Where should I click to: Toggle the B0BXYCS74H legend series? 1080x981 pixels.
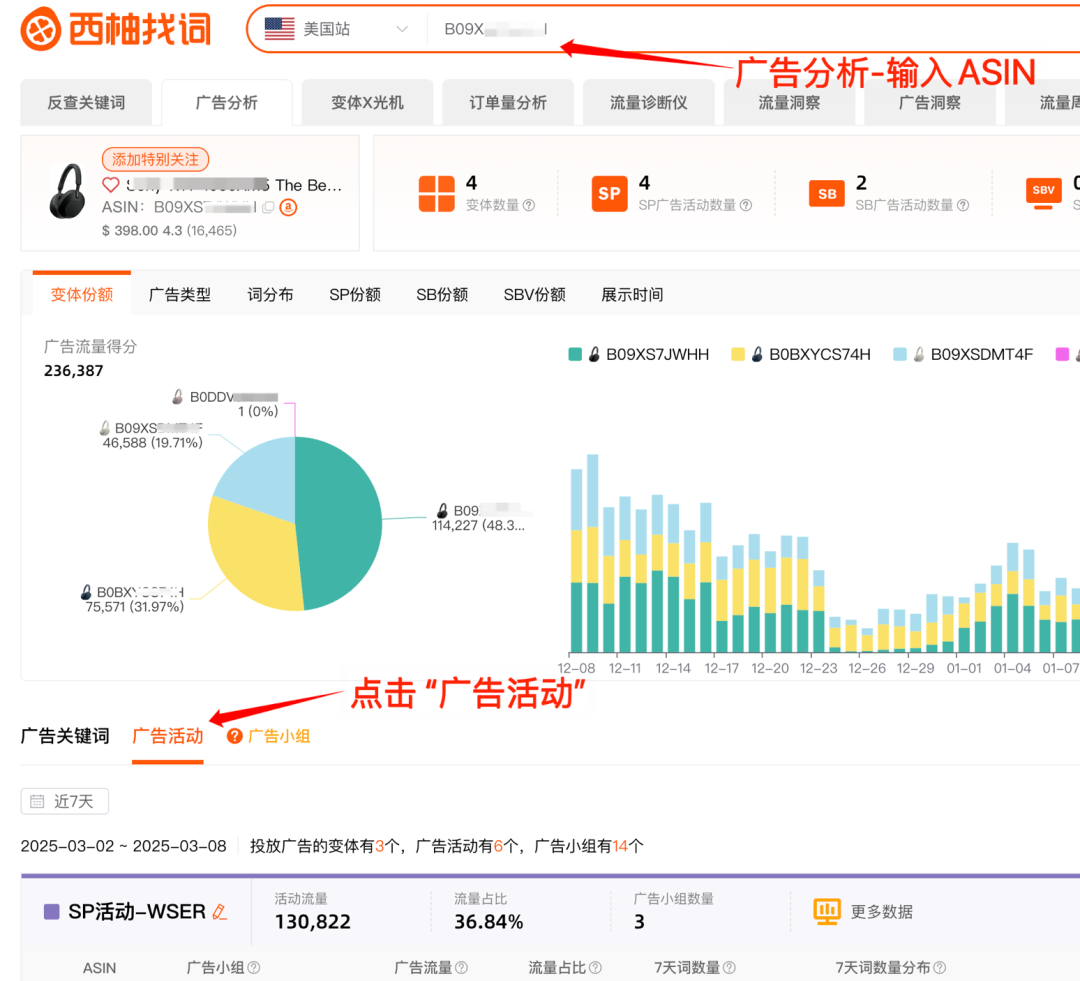pyautogui.click(x=801, y=354)
